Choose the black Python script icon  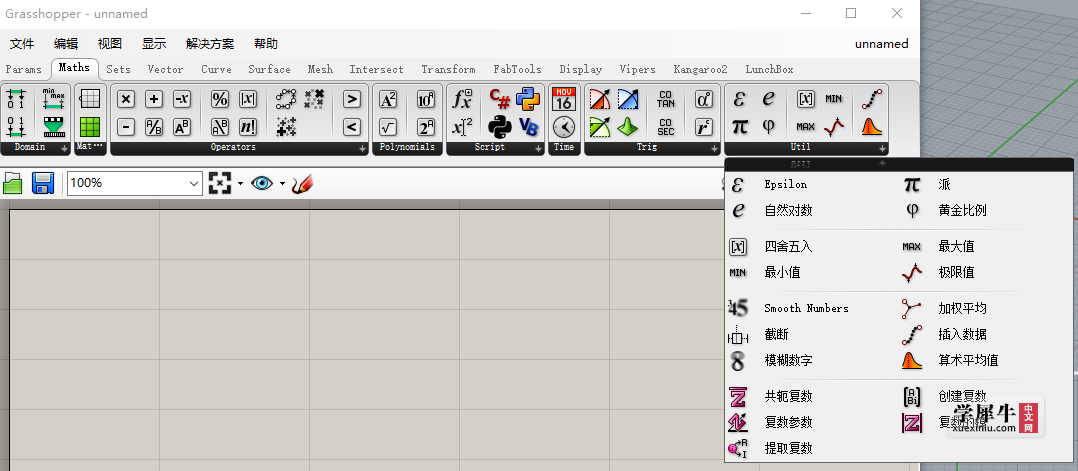click(500, 127)
